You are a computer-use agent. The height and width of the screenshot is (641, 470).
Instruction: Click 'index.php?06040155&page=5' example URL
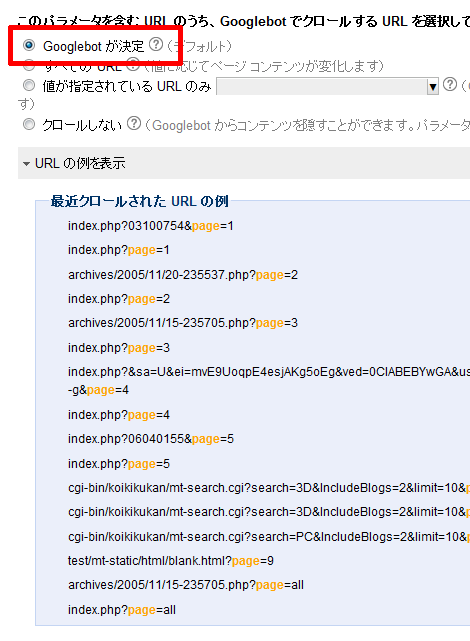tap(150, 439)
